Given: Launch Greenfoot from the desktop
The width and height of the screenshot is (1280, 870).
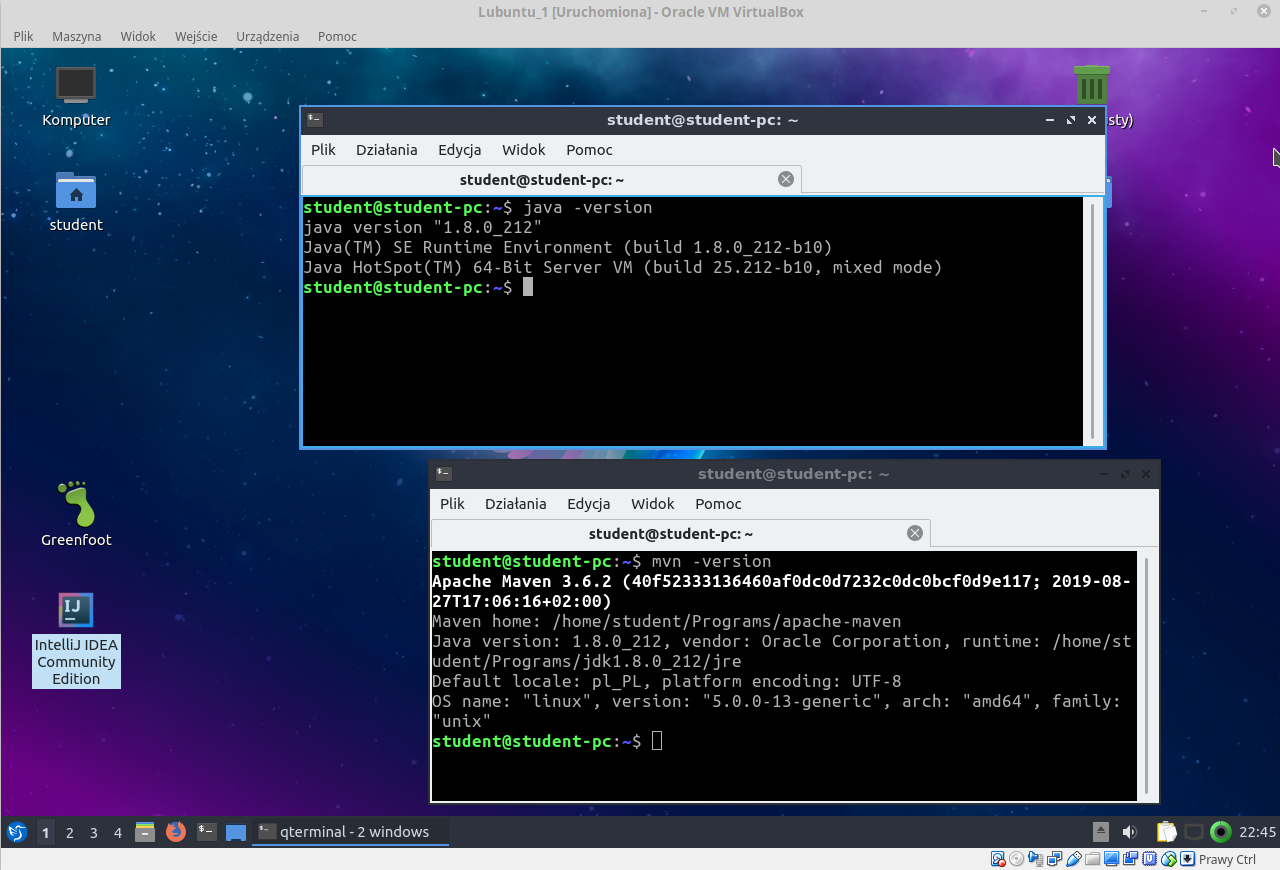Looking at the screenshot, I should 76,514.
